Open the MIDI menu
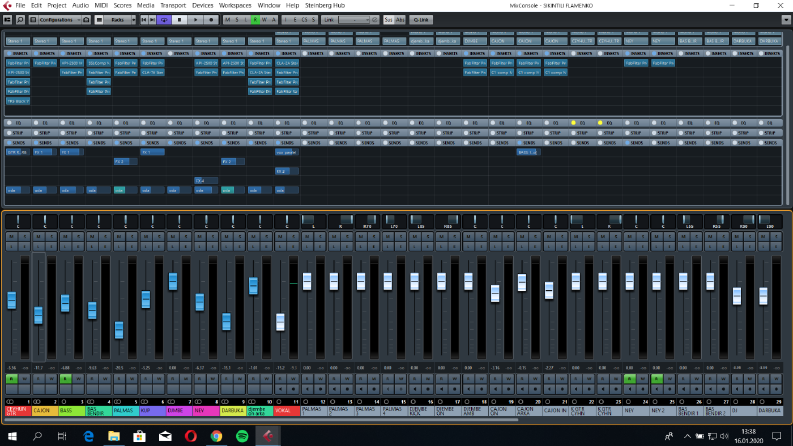Viewport: 793px width, 446px height. [x=101, y=6]
